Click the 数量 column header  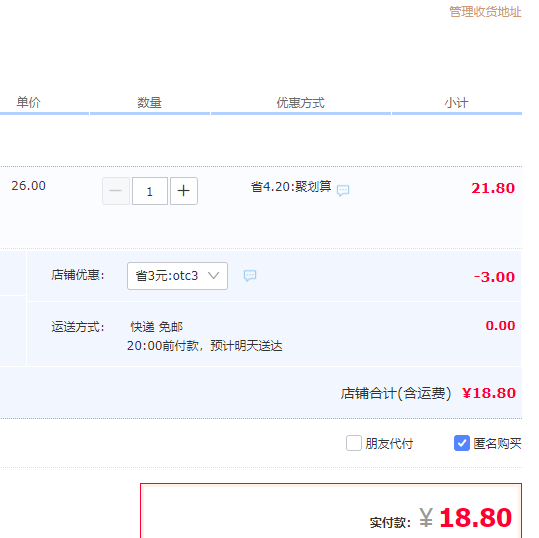150,102
